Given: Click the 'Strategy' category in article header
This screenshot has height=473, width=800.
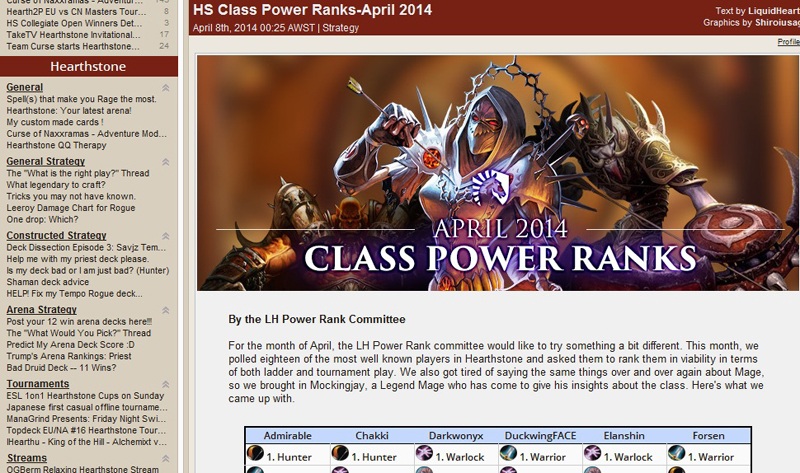Looking at the screenshot, I should pyautogui.click(x=340, y=28).
